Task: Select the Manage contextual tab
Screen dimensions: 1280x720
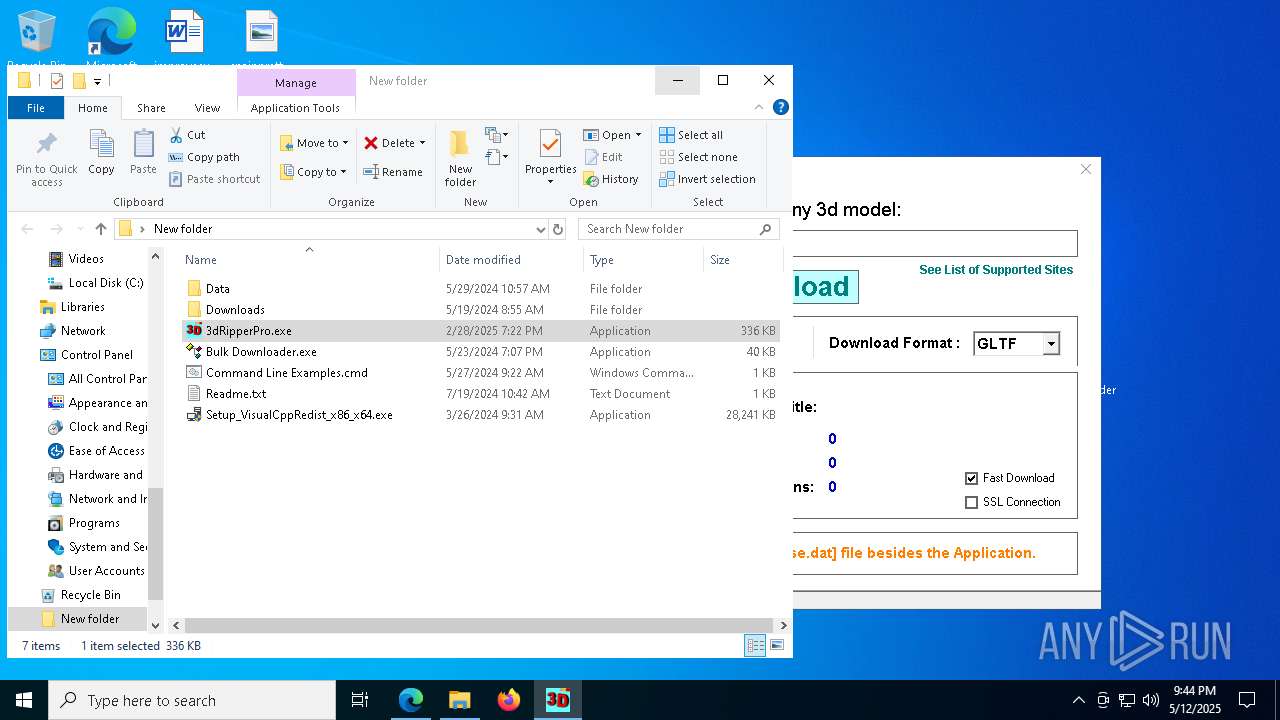Action: [x=296, y=83]
